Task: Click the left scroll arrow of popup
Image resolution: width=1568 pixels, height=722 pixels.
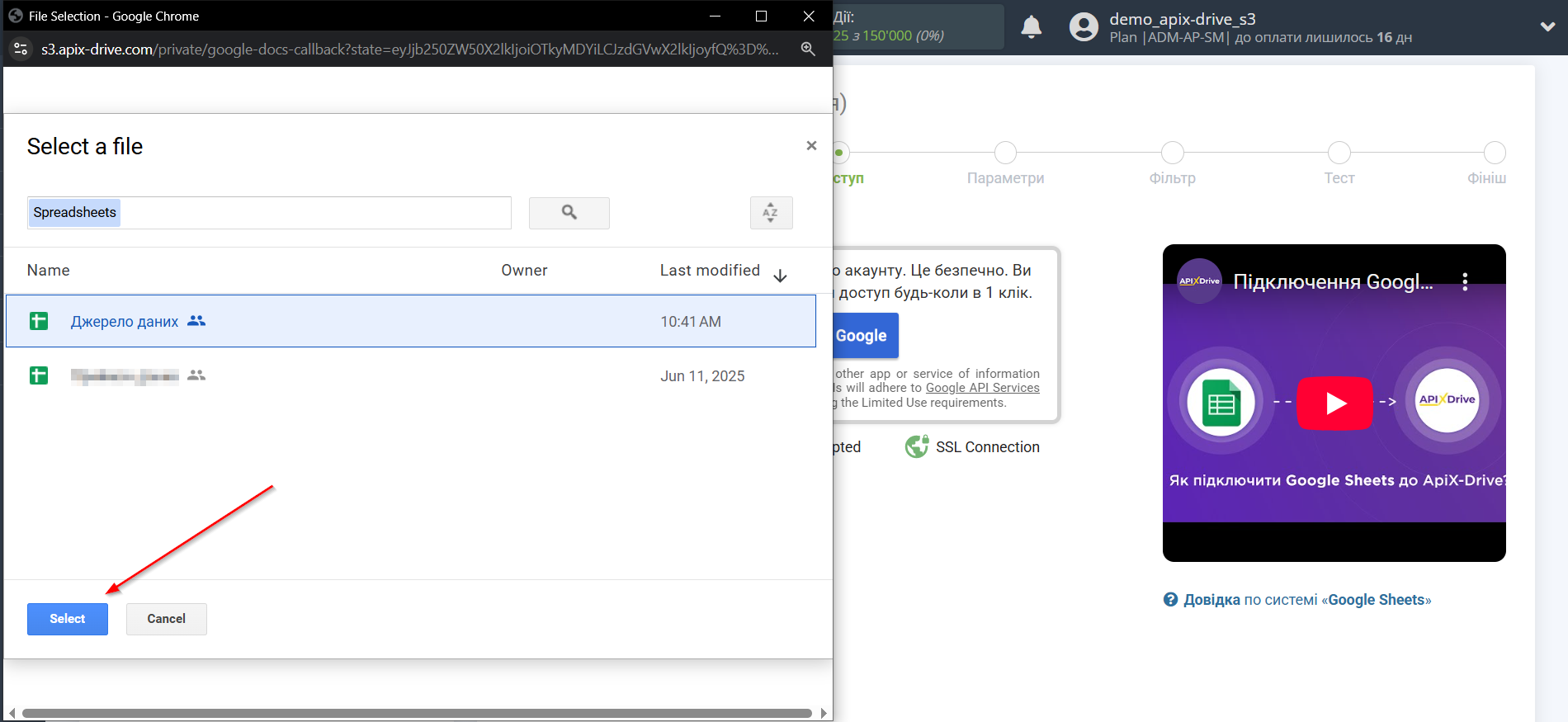Action: [x=12, y=713]
